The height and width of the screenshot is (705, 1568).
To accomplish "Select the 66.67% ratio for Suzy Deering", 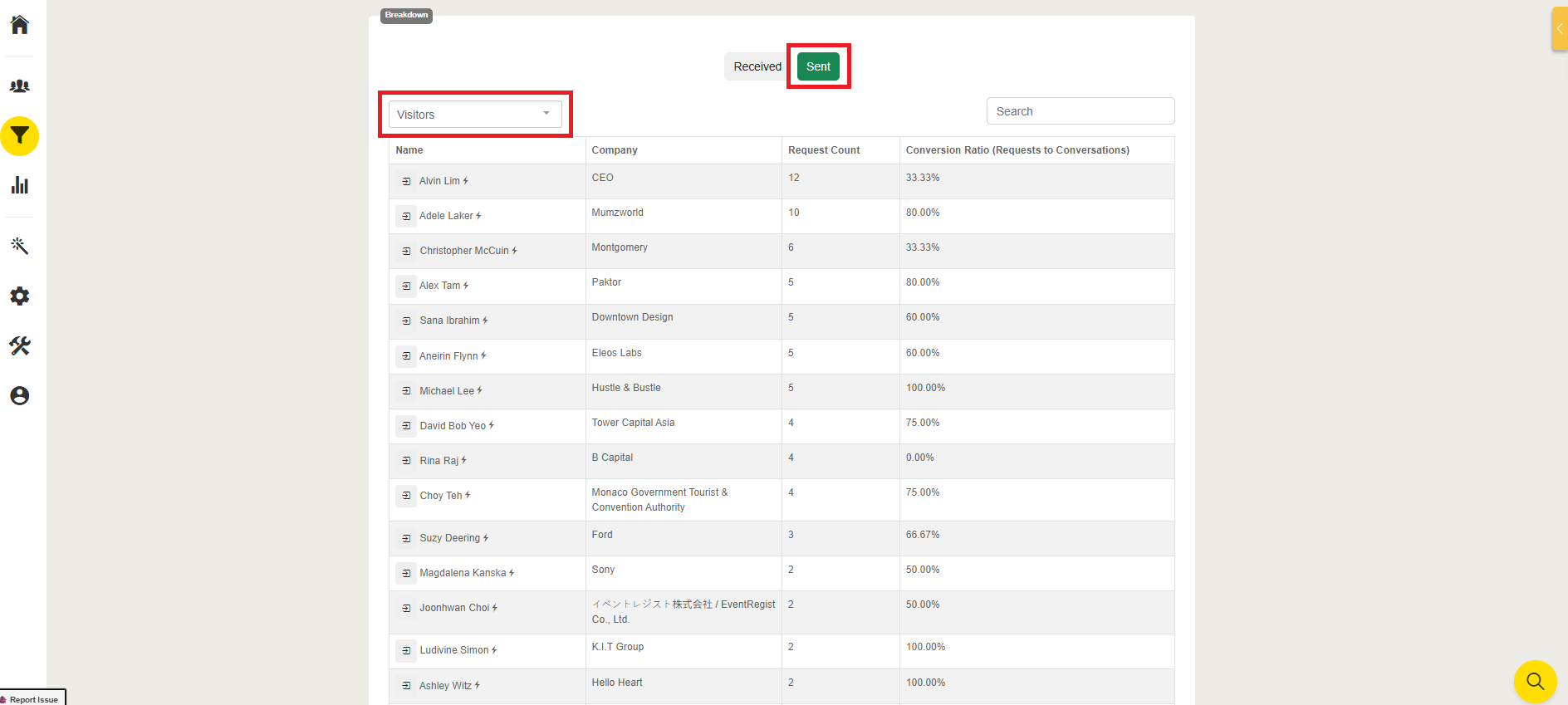I will point(923,535).
